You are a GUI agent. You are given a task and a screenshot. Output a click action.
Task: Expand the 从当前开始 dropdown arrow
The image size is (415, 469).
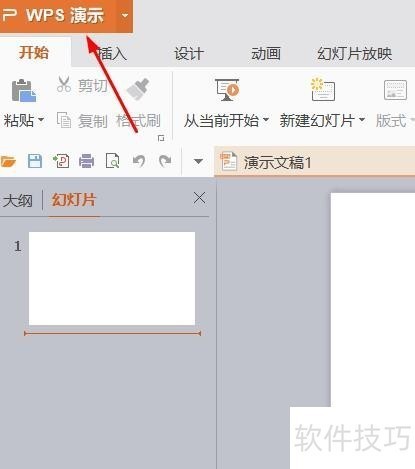coord(266,120)
